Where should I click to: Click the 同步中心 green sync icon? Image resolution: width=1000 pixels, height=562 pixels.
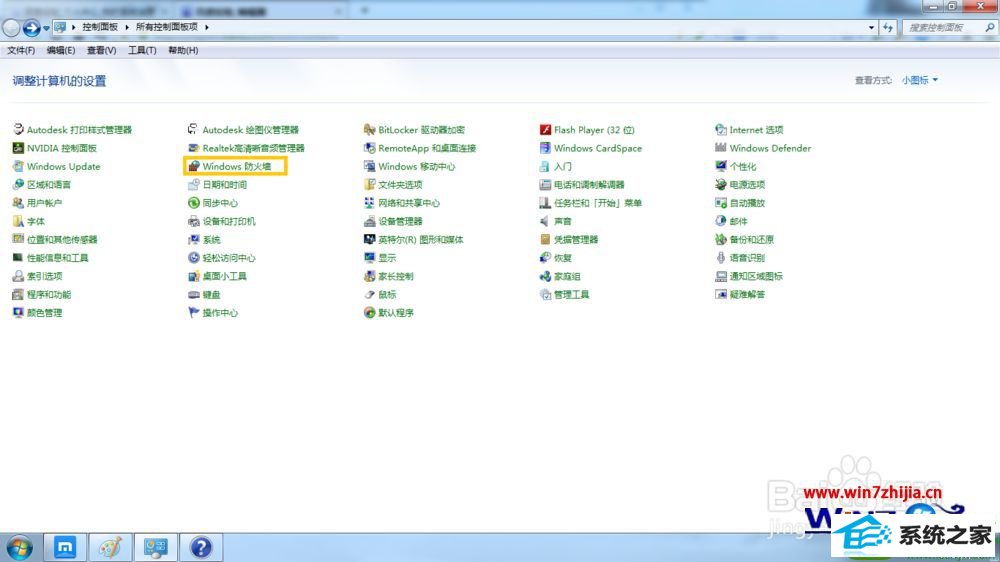[x=194, y=203]
